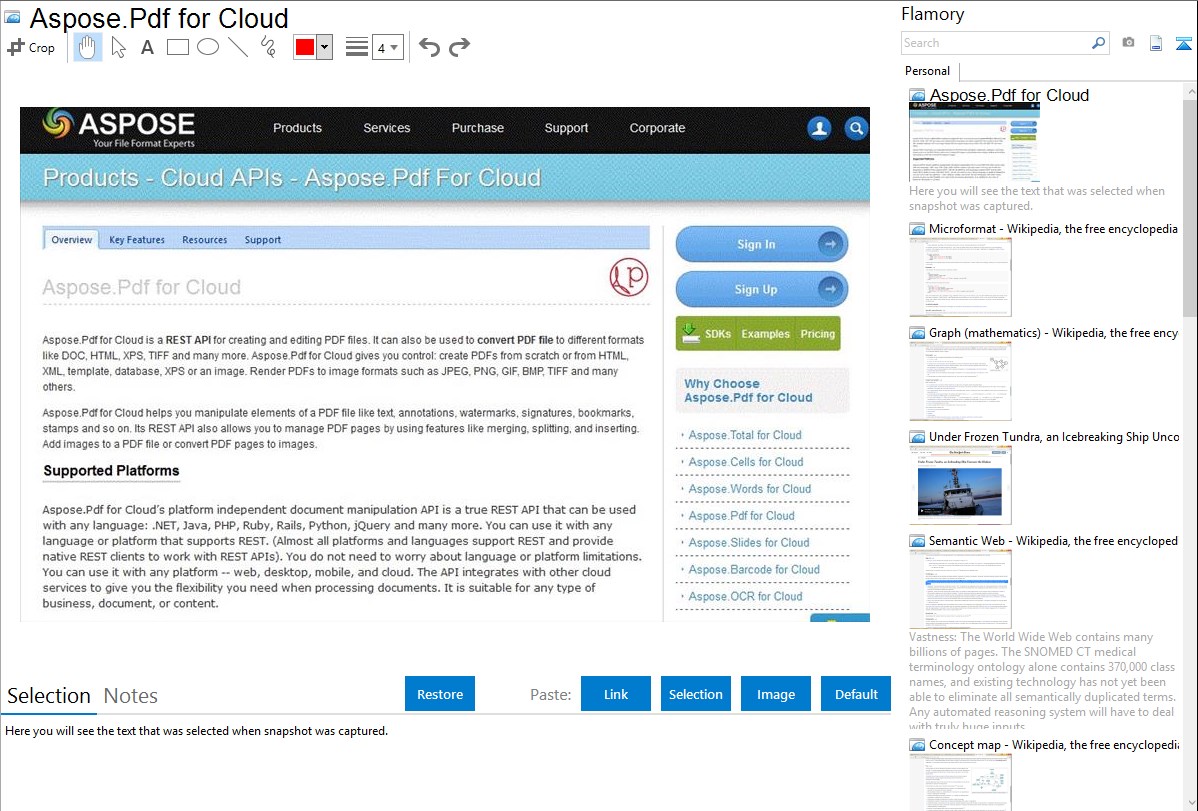
Task: Click the blue triangle icon next to the document icon
Action: 1183,43
